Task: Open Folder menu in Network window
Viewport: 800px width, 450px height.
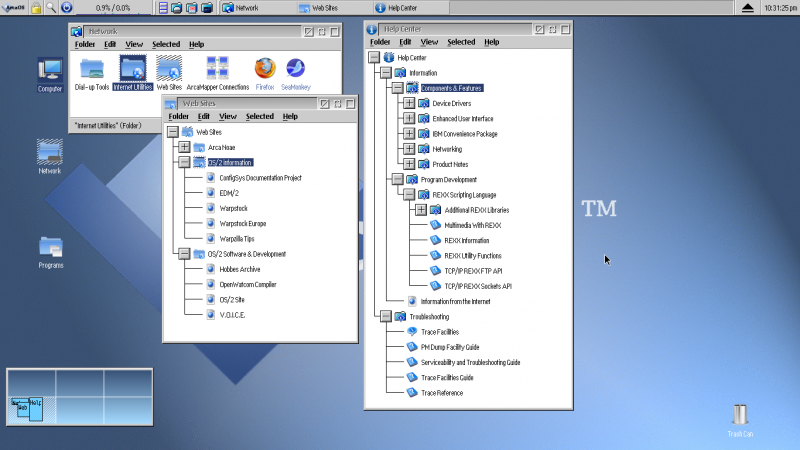Action: [x=85, y=44]
